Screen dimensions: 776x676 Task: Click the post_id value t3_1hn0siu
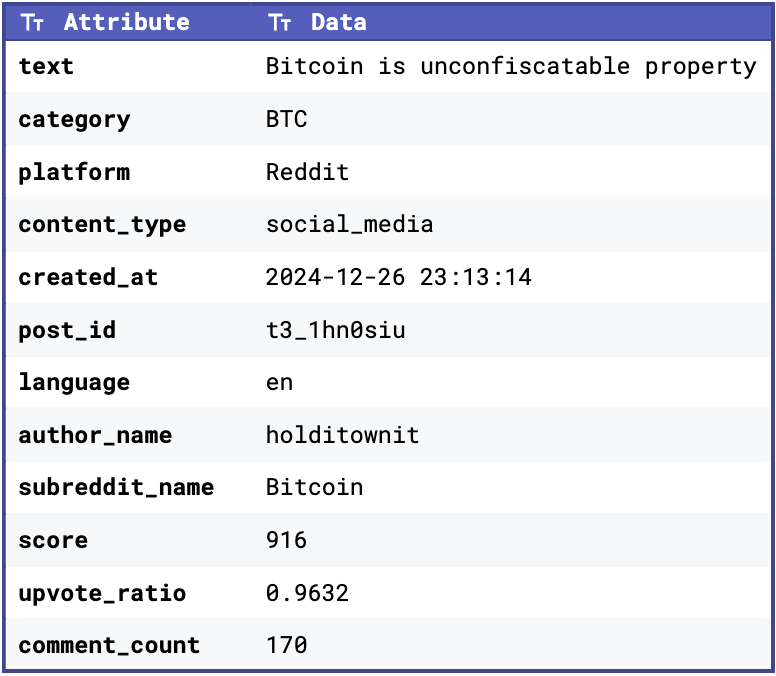[336, 330]
